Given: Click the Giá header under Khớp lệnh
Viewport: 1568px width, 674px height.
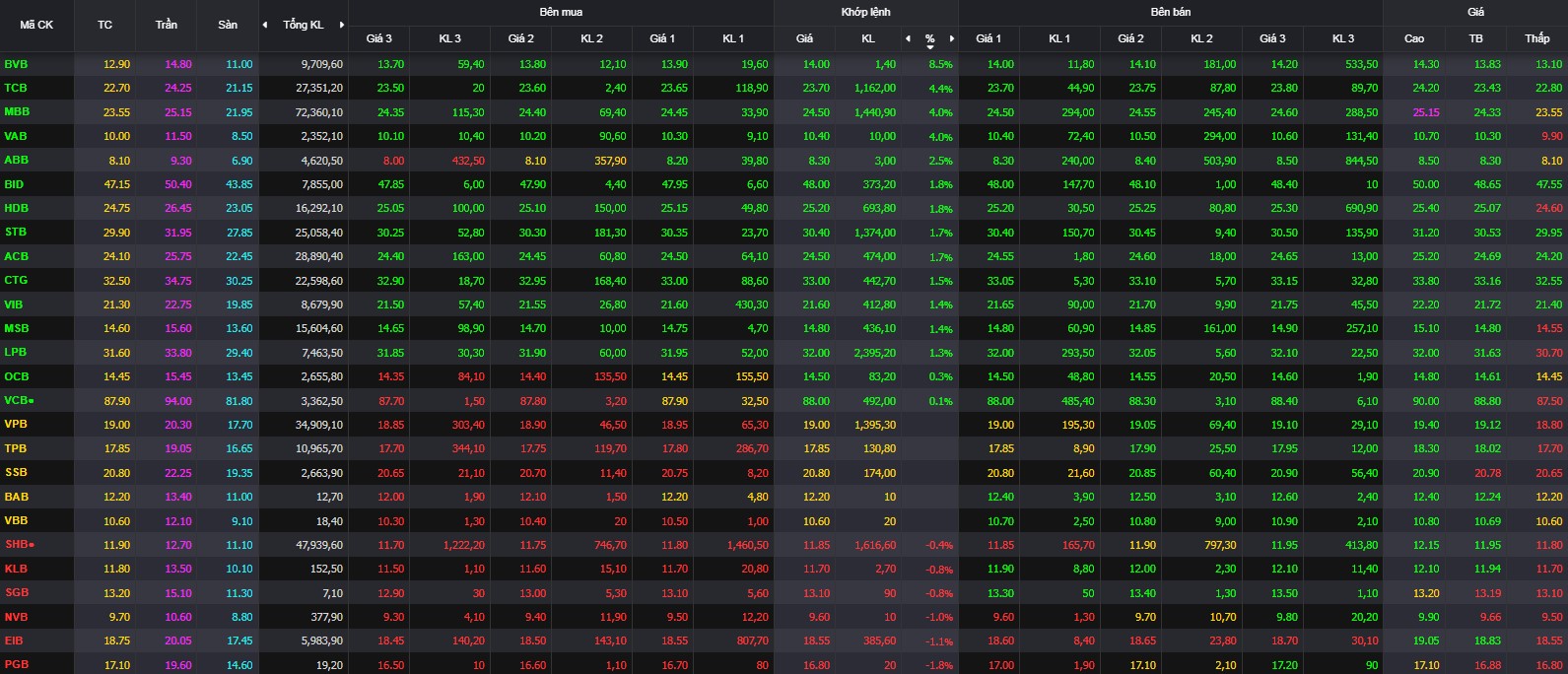Looking at the screenshot, I should pyautogui.click(x=804, y=38).
